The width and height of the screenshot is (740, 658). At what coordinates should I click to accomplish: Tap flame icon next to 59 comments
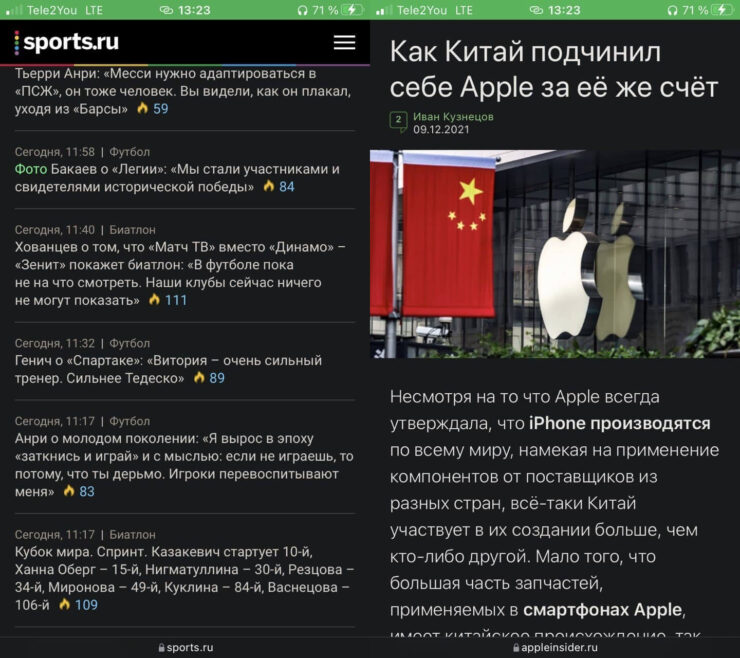tap(143, 109)
